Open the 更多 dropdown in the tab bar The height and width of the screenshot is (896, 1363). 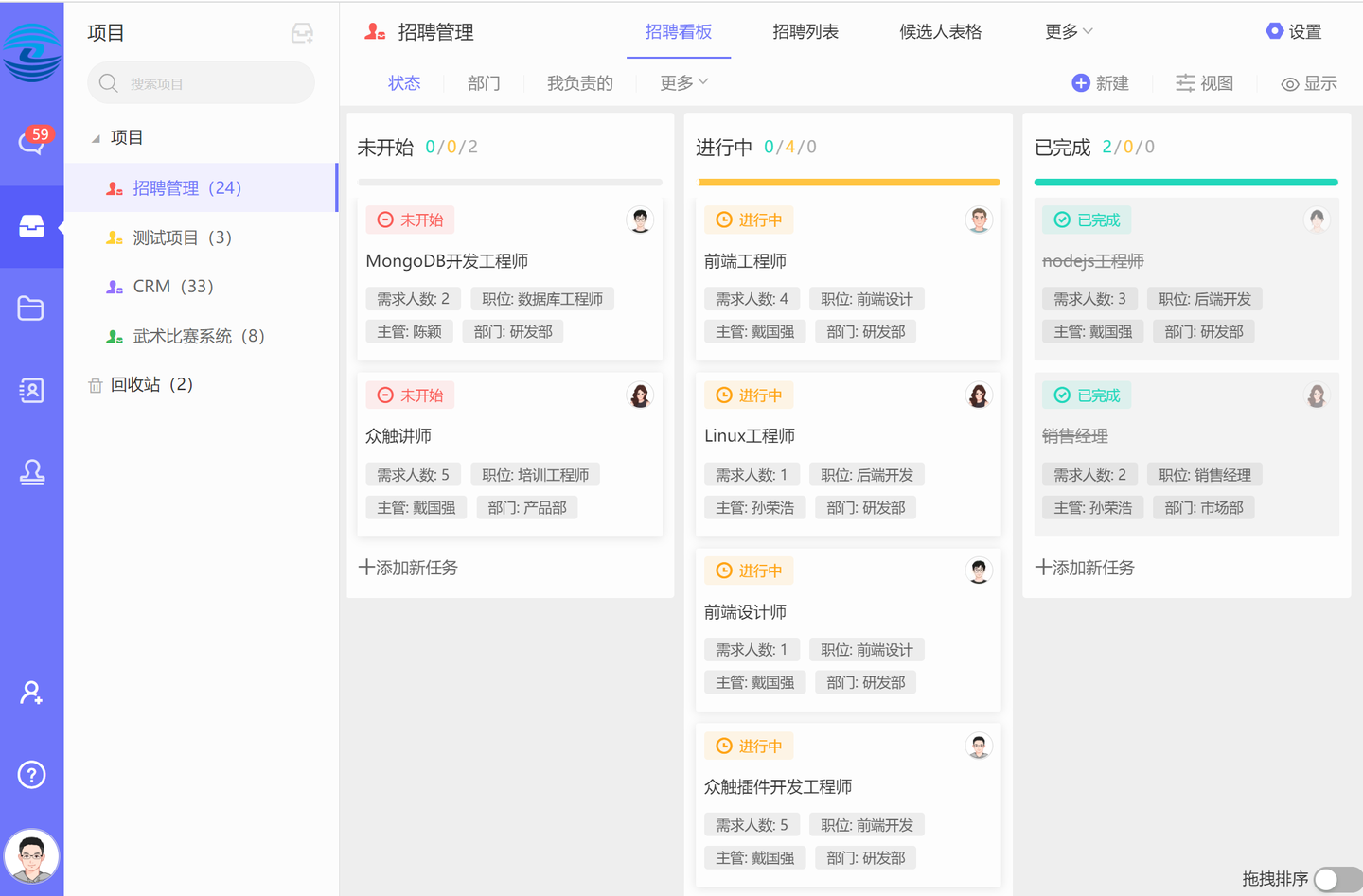1068,31
